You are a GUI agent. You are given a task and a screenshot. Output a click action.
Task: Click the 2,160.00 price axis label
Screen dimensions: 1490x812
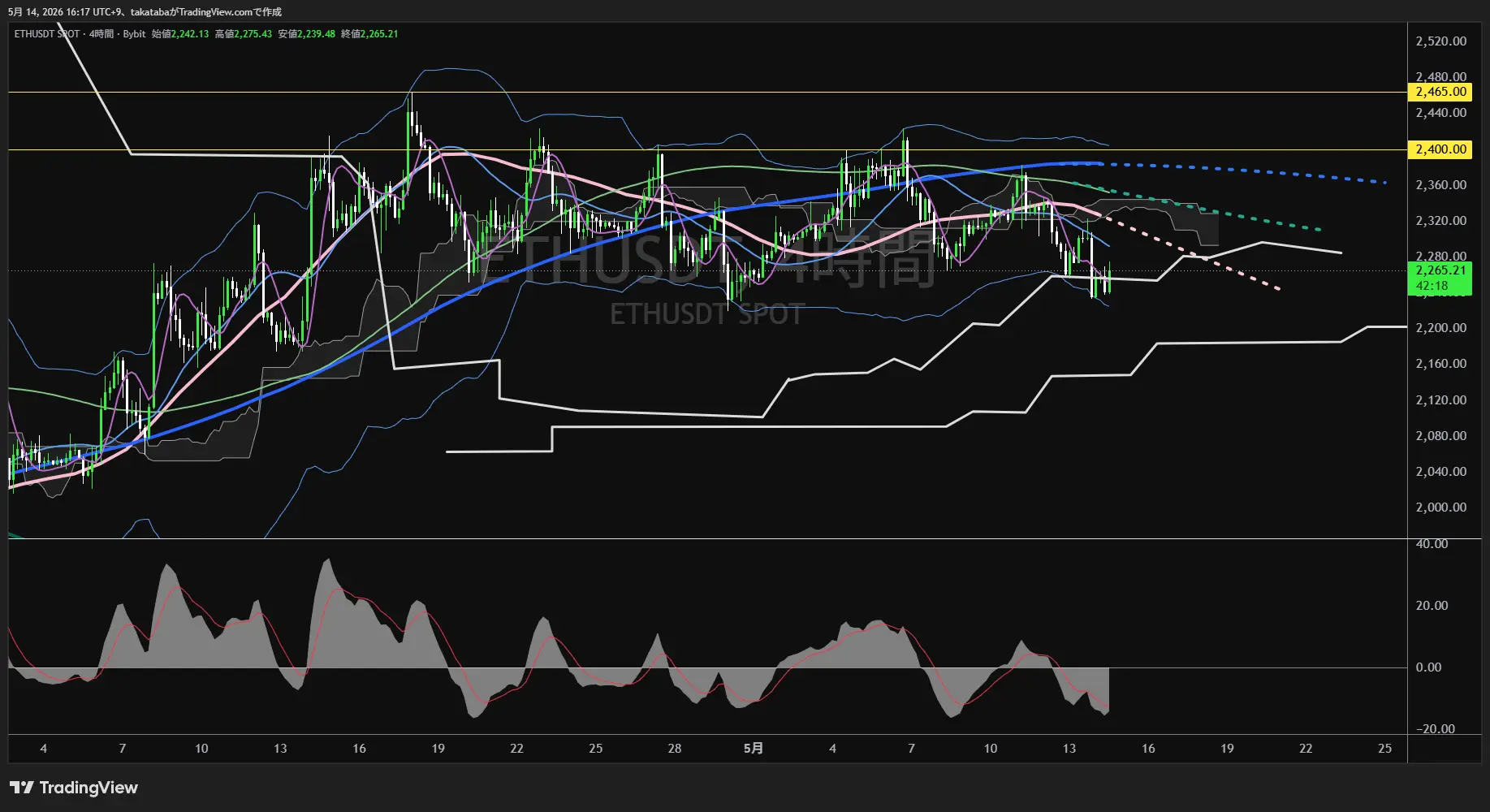[x=1440, y=364]
